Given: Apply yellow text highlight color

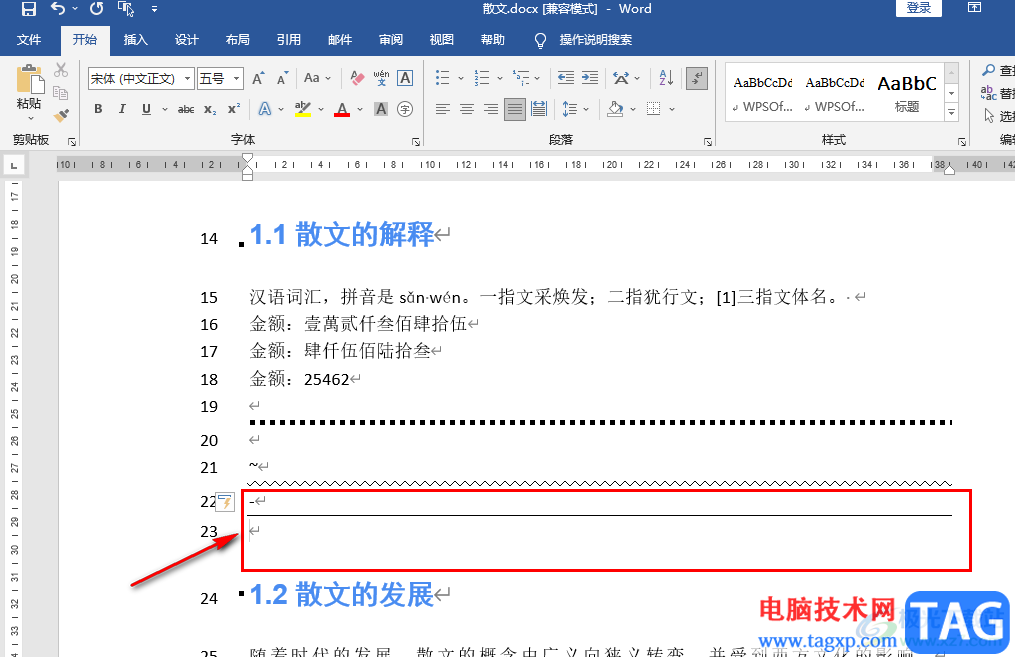Looking at the screenshot, I should (x=303, y=109).
